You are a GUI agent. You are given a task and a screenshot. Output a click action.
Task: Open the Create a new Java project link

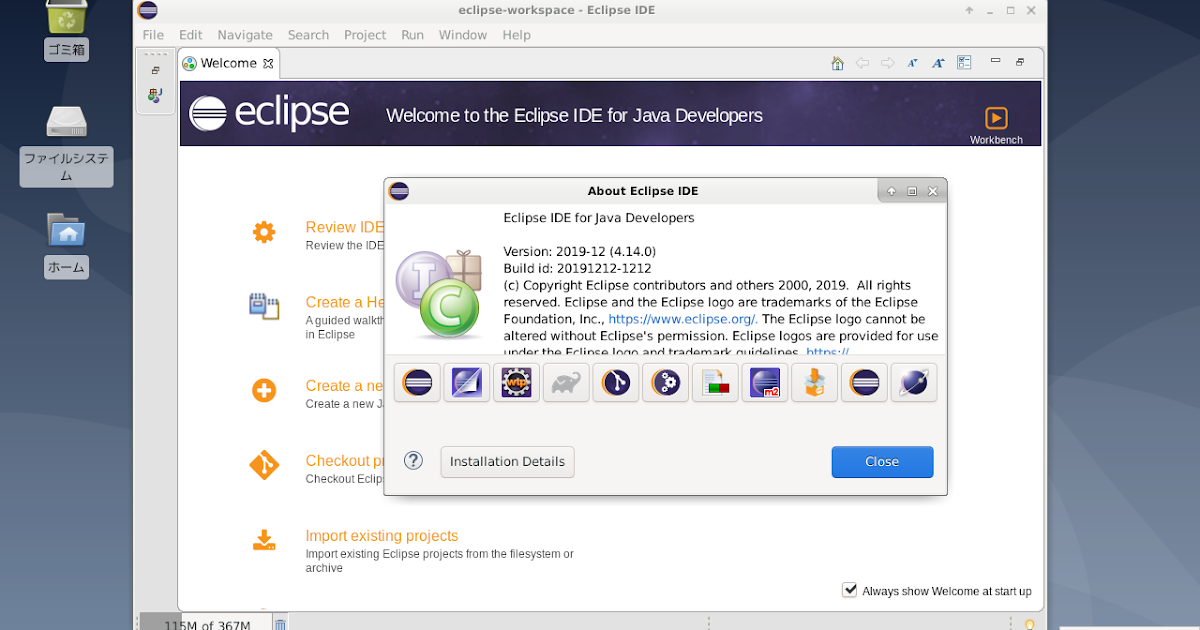[x=345, y=386]
